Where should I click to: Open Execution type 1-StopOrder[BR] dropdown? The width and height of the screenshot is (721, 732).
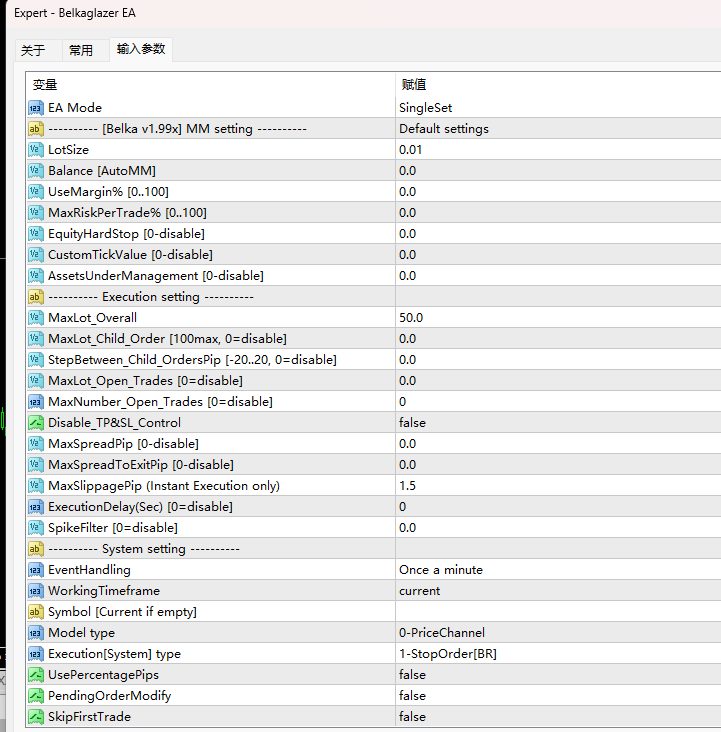pos(558,654)
